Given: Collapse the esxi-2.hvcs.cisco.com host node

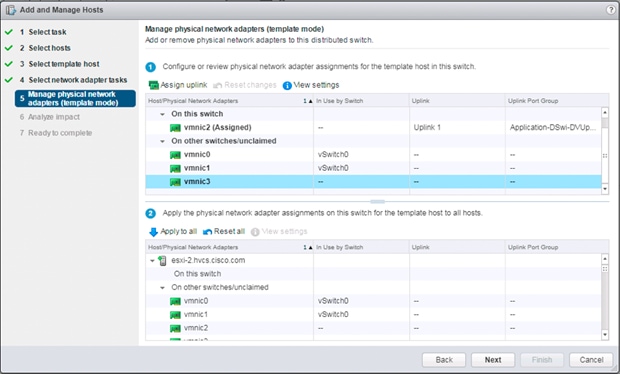Looking at the screenshot, I should tap(152, 261).
